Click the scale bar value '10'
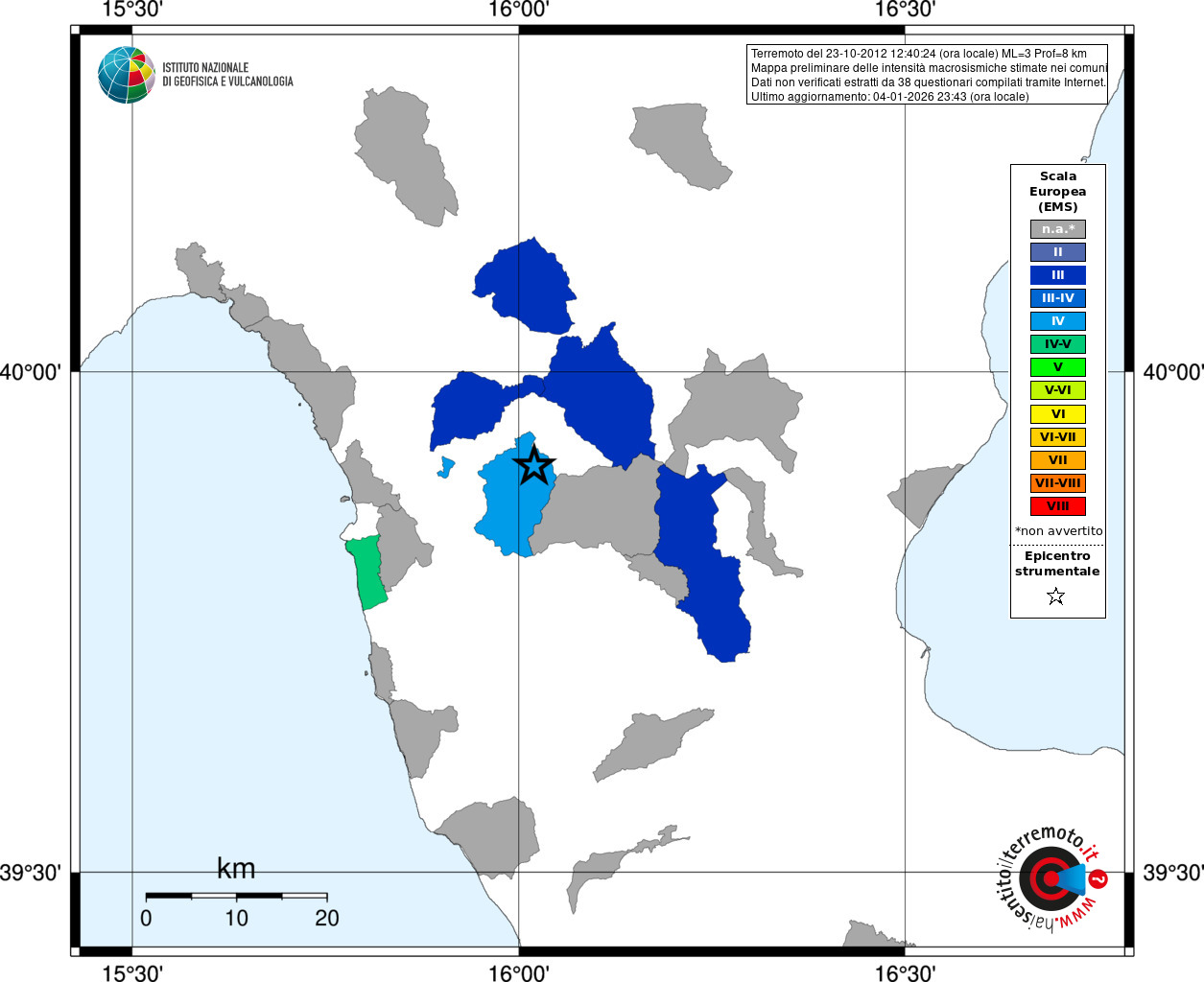 point(236,918)
